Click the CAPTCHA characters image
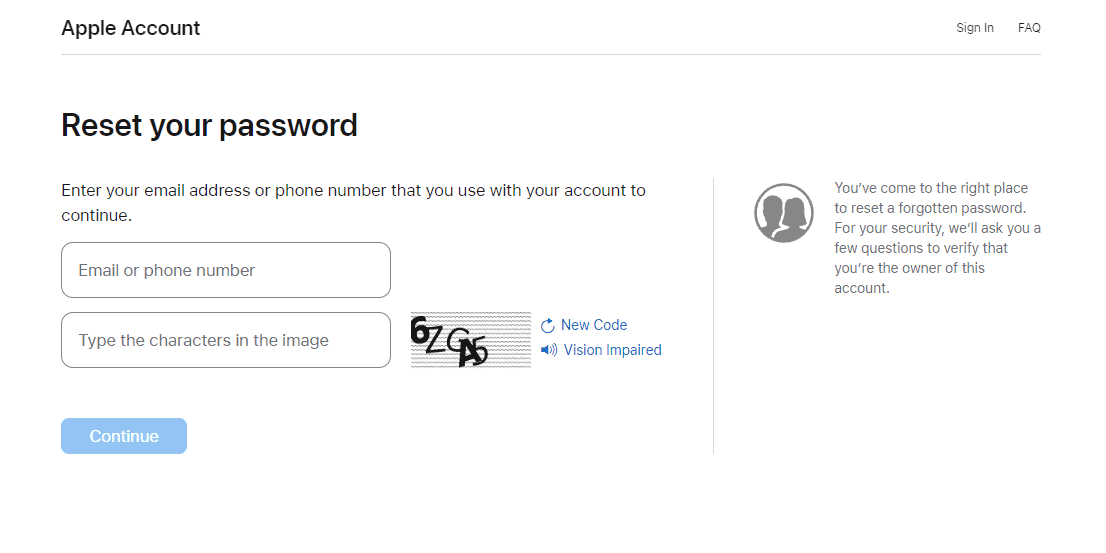1106x553 pixels. click(x=470, y=340)
